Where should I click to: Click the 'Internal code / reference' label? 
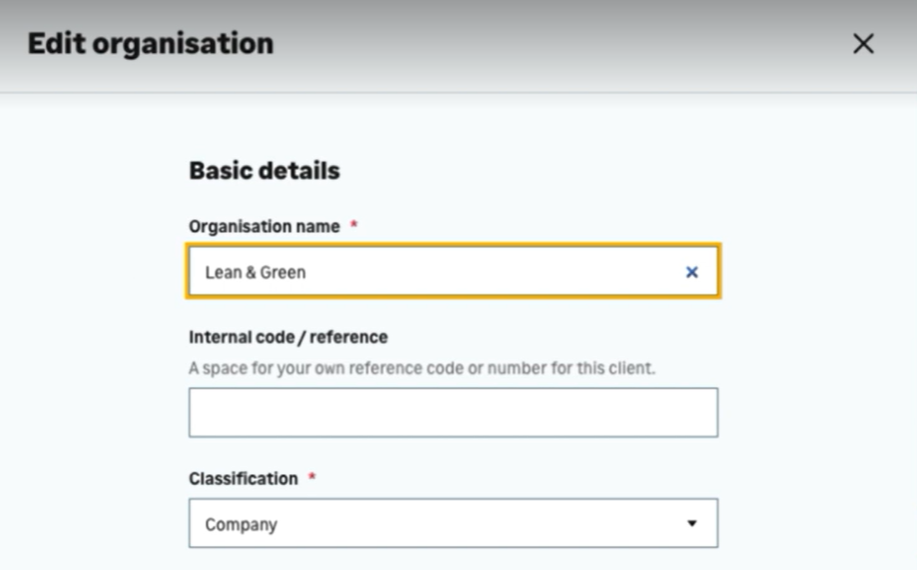coord(288,337)
